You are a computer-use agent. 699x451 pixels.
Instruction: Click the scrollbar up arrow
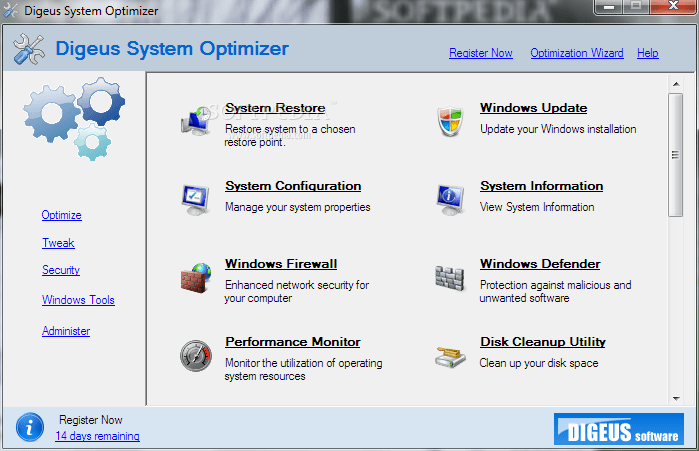click(676, 84)
